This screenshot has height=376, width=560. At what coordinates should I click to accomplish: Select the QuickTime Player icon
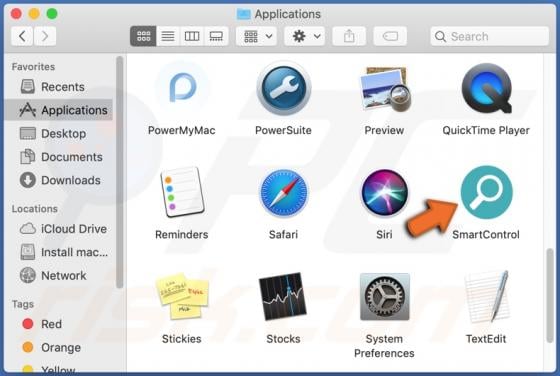pyautogui.click(x=486, y=88)
